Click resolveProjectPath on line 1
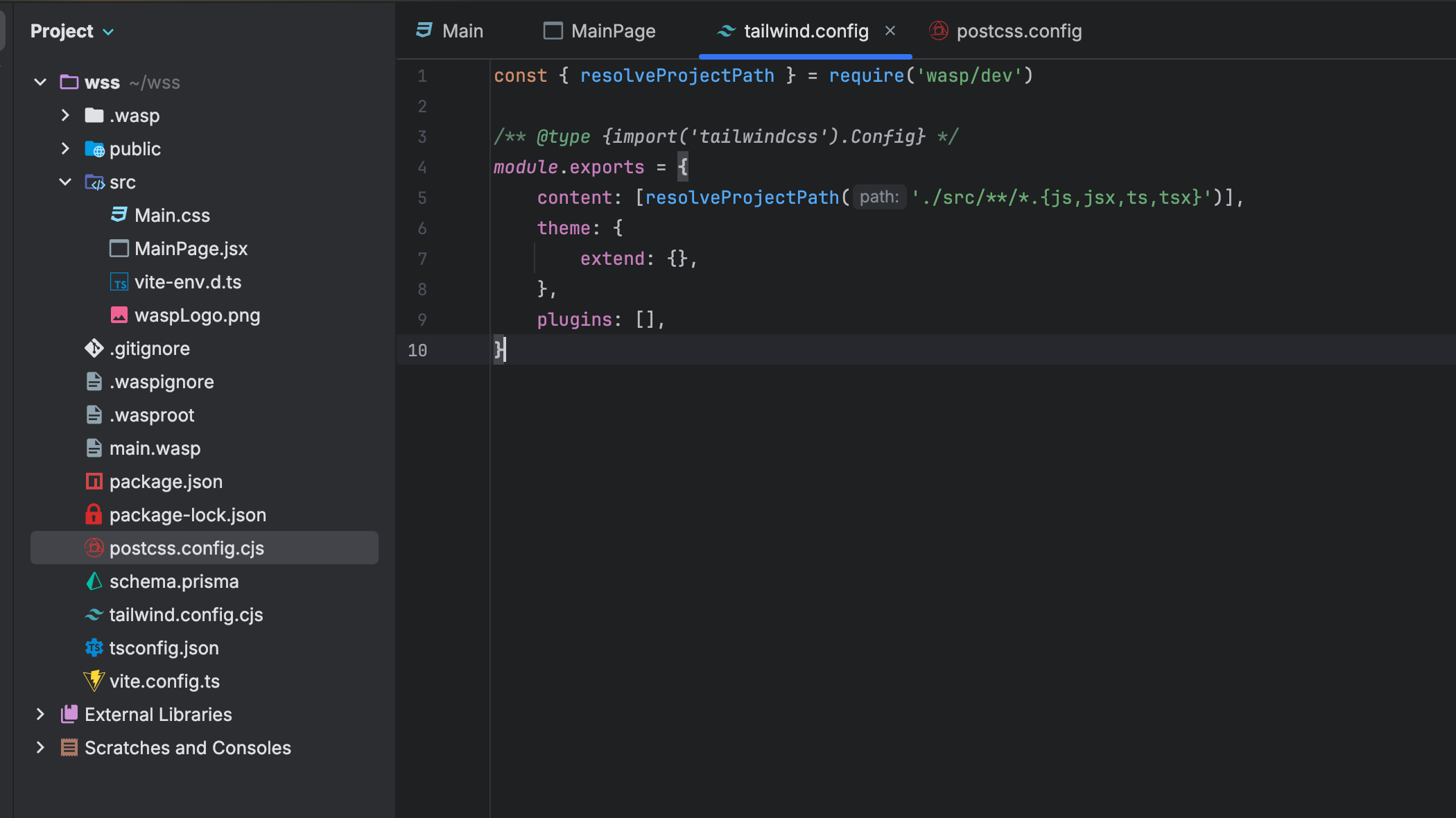 [x=677, y=76]
